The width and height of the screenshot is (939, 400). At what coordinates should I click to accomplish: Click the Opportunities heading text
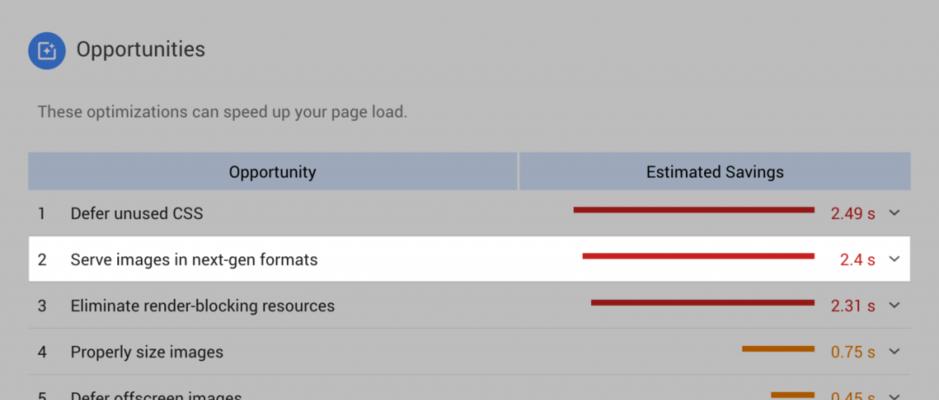[x=141, y=50]
